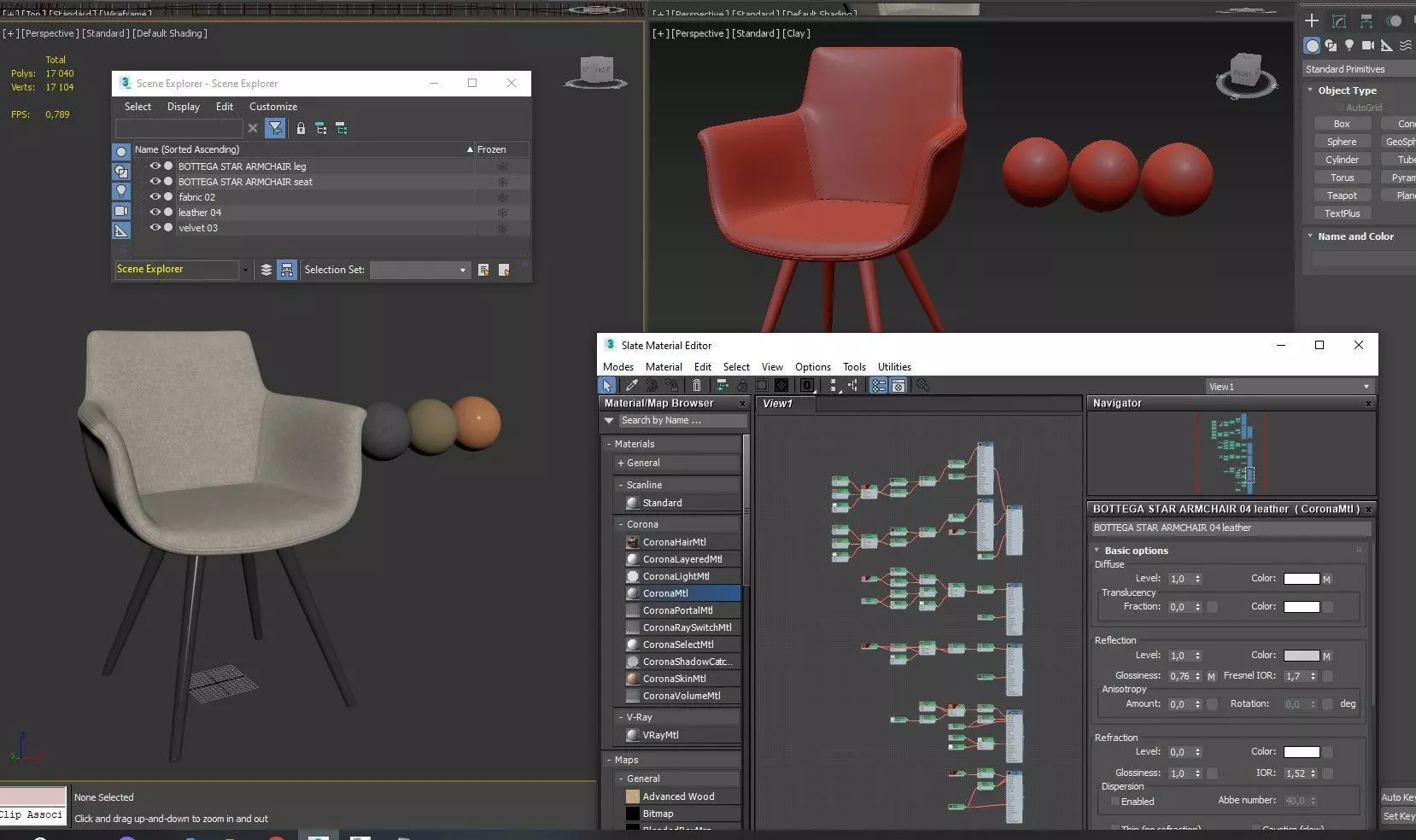Open Customize menu in Scene Explorer
Viewport: 1416px width, 840px height.
coord(273,107)
